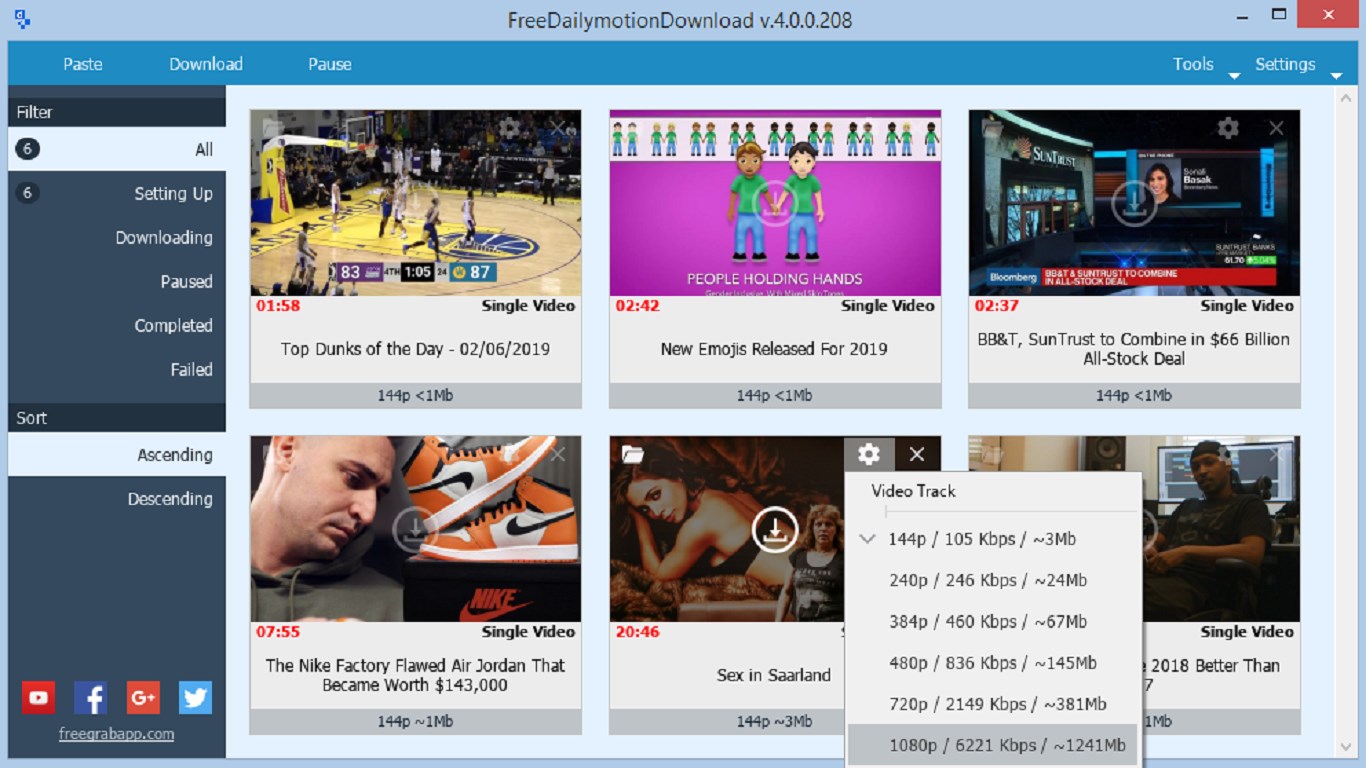Click the 07:55 duration label

pyautogui.click(x=278, y=632)
